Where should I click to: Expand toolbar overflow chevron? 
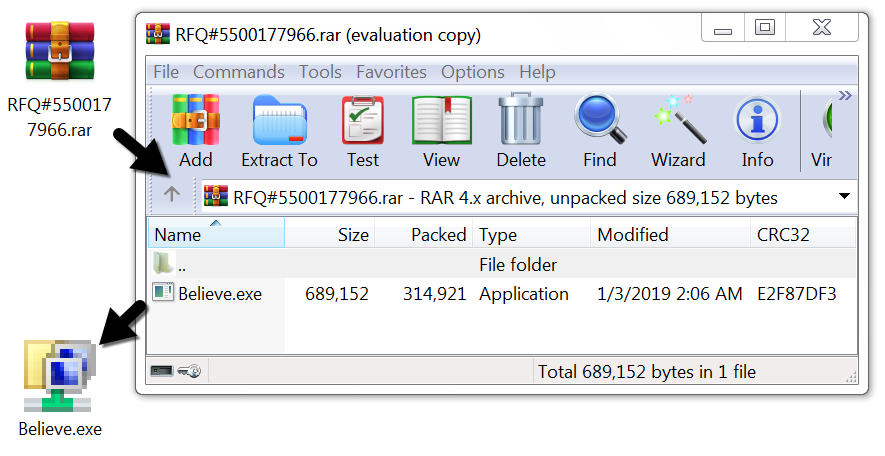[845, 95]
